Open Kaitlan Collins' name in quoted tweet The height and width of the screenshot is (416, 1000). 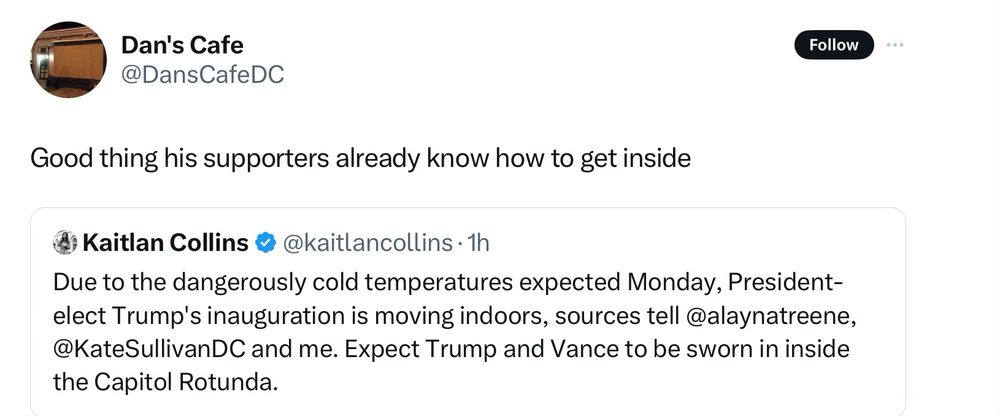(x=166, y=242)
